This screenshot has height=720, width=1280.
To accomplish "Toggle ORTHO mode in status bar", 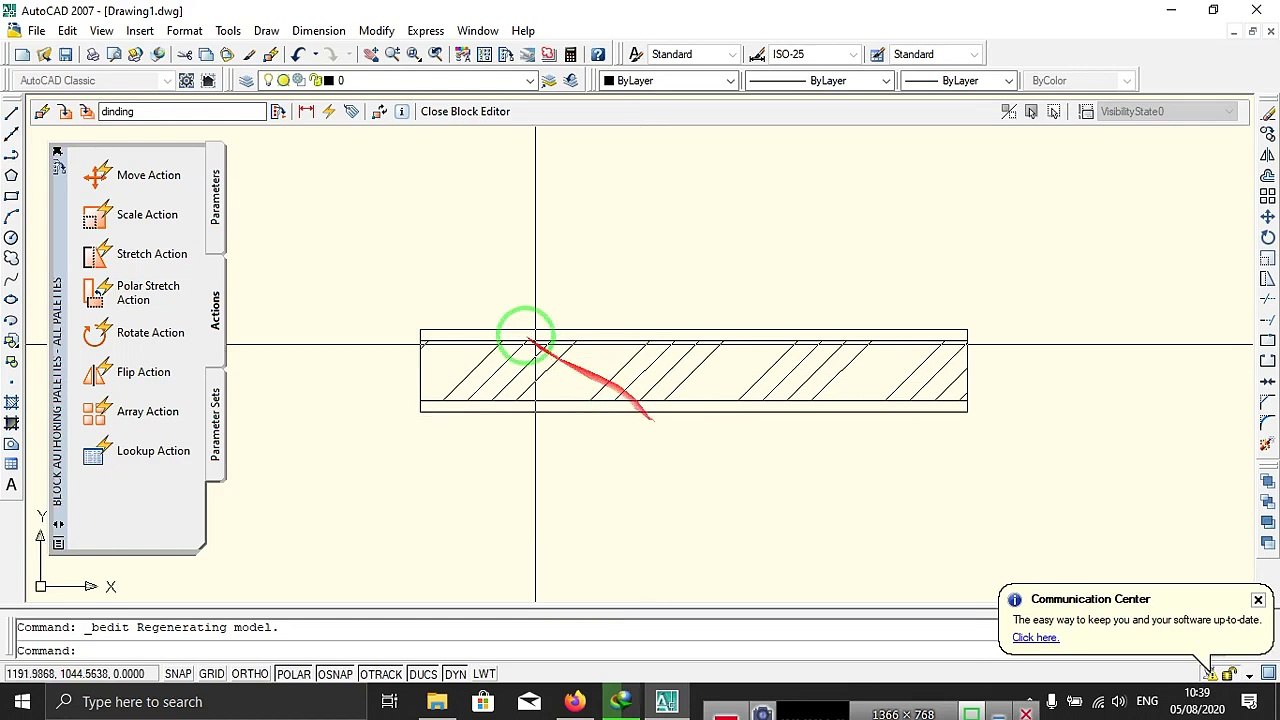I will (250, 674).
